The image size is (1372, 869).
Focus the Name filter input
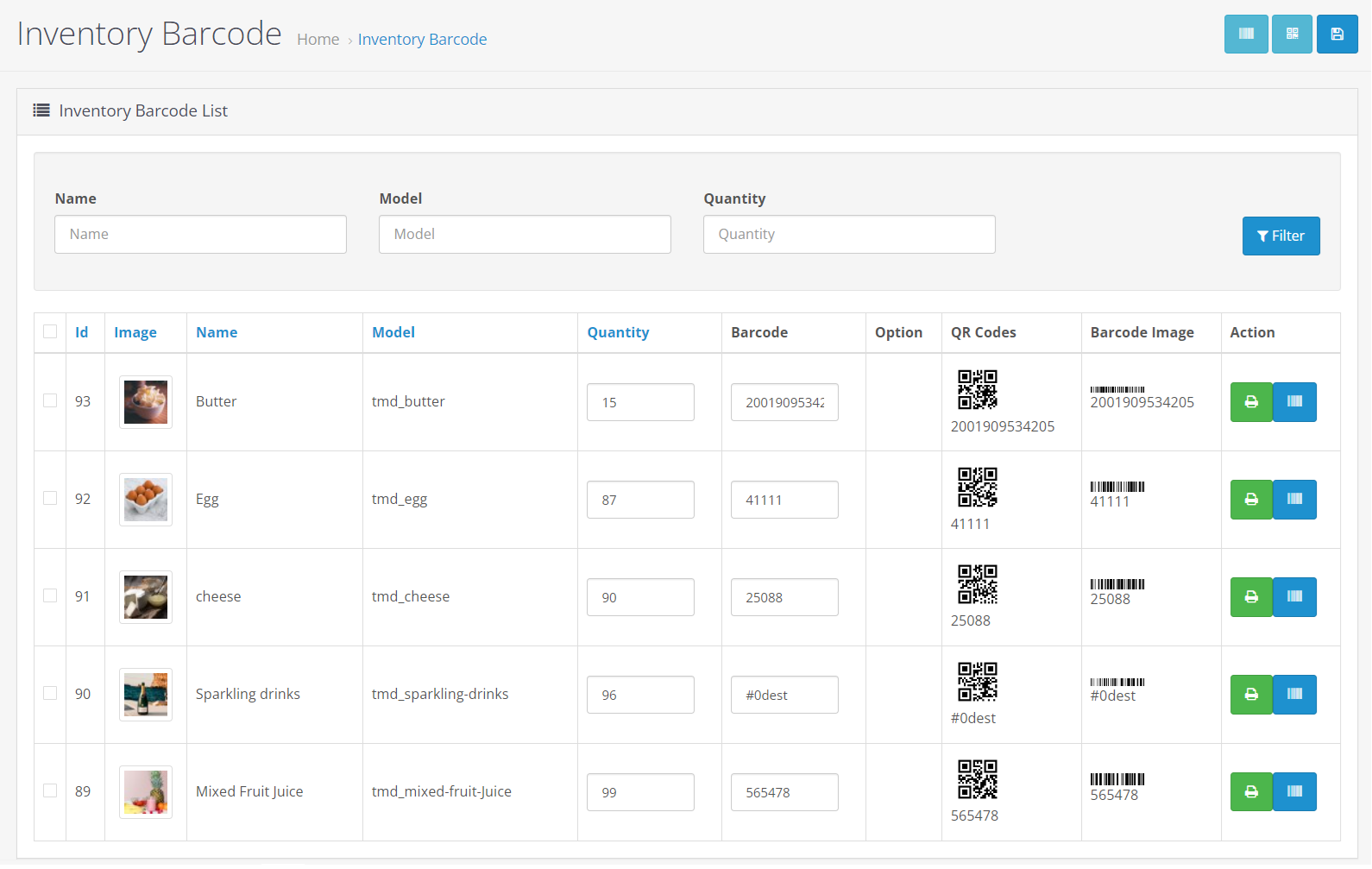pos(200,234)
